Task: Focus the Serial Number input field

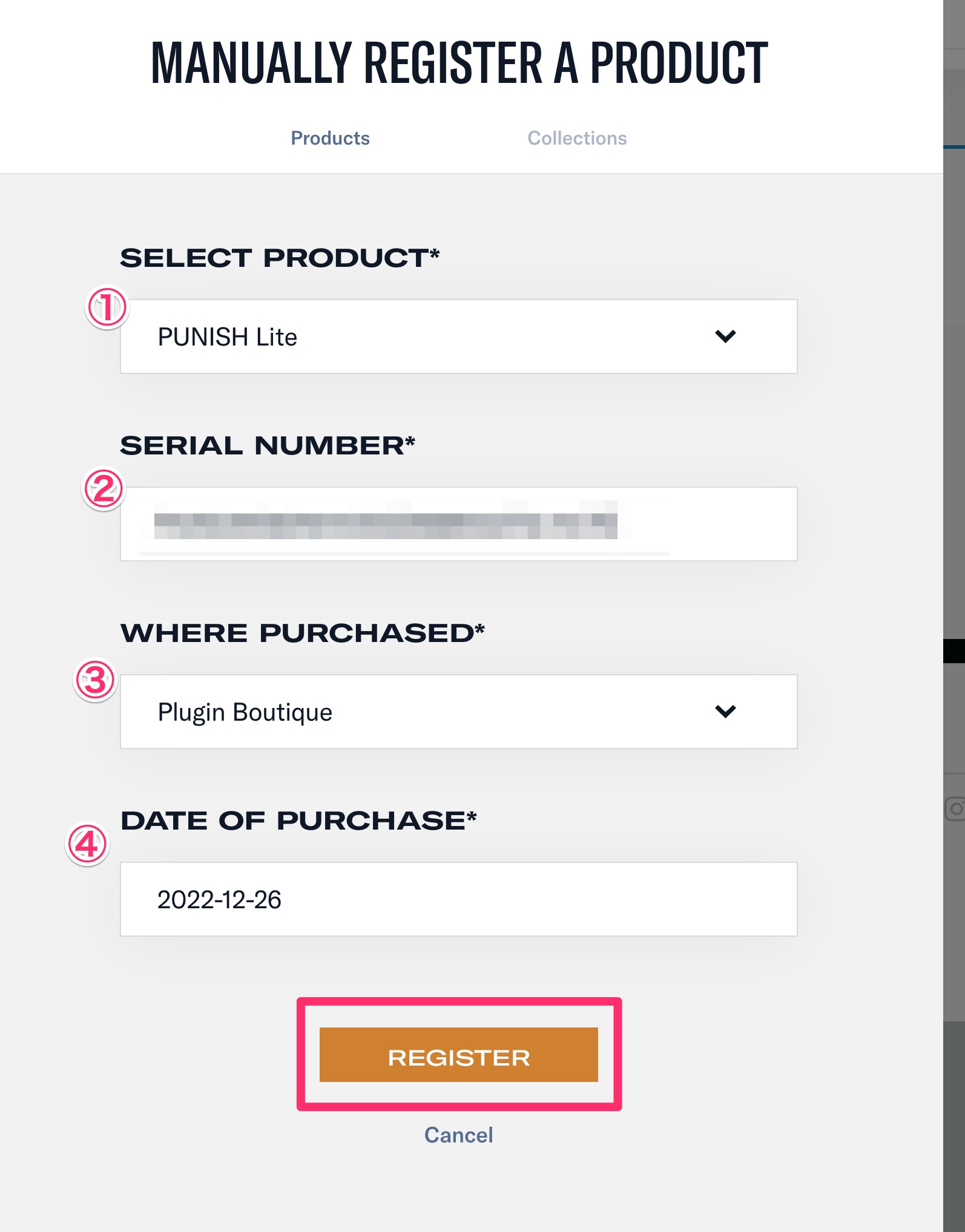Action: (458, 524)
